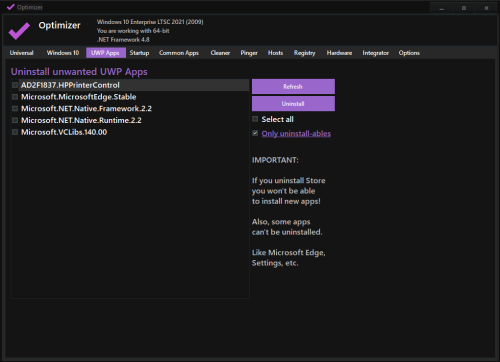Open the Startup tab
Image resolution: width=500 pixels, height=362 pixels.
tap(139, 53)
